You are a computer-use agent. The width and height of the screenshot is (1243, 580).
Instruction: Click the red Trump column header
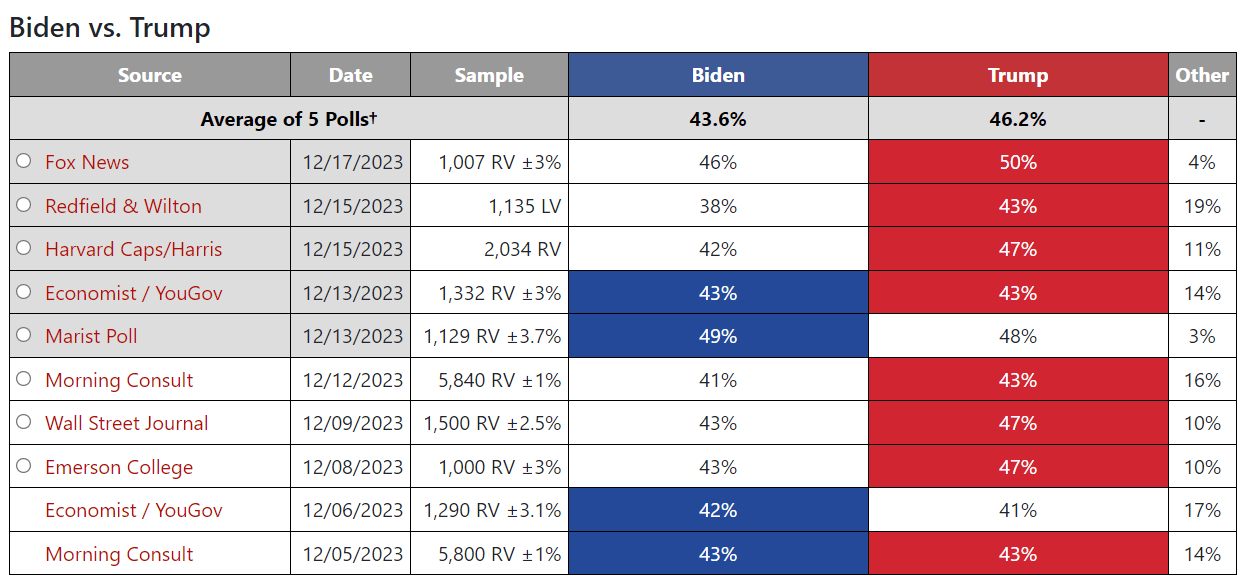point(1018,75)
